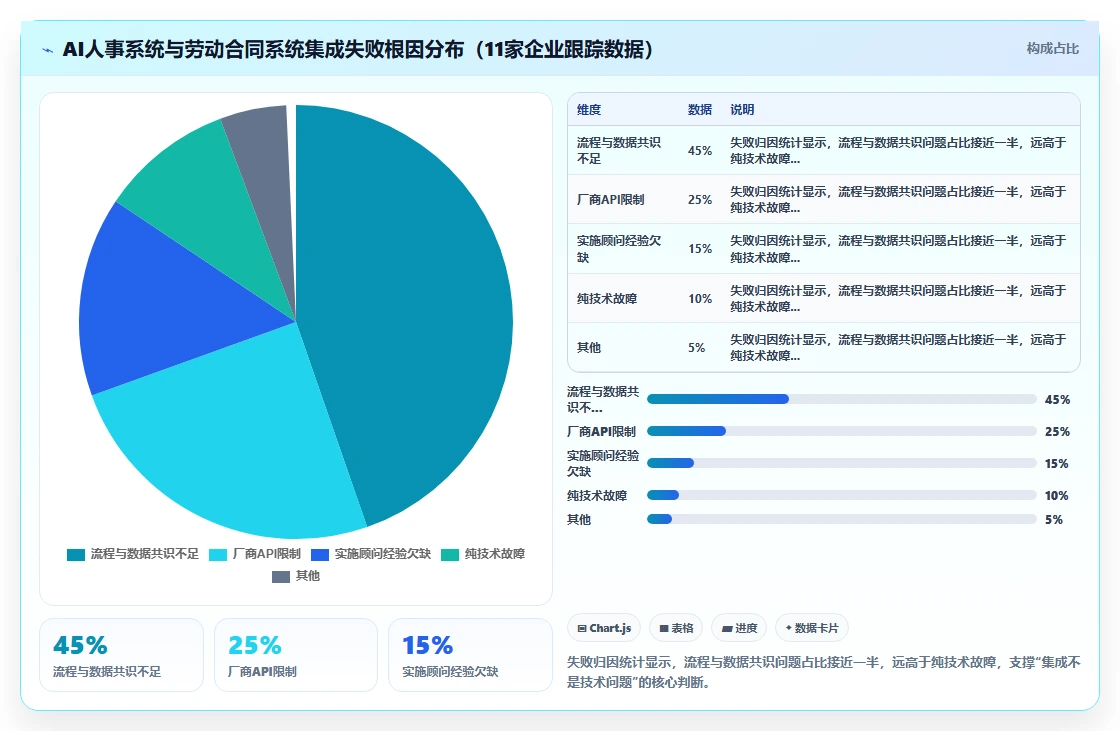Click the progress list label 流程与数据共识不…
The height and width of the screenshot is (731, 1120).
[603, 399]
